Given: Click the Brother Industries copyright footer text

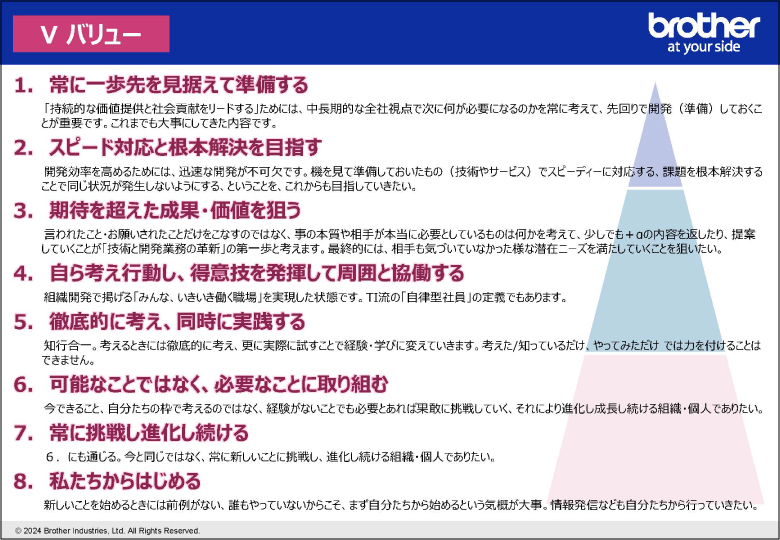Looking at the screenshot, I should (x=108, y=530).
